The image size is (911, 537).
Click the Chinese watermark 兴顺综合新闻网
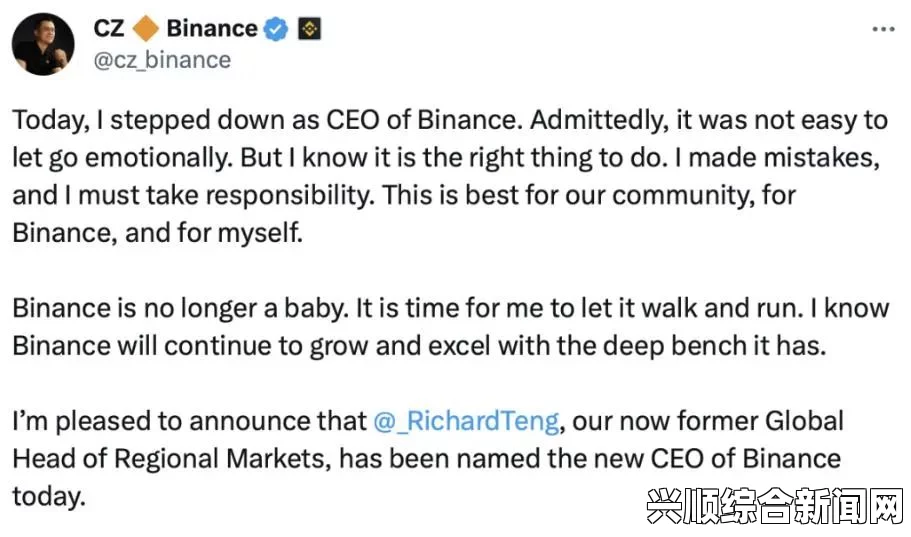coord(775,506)
